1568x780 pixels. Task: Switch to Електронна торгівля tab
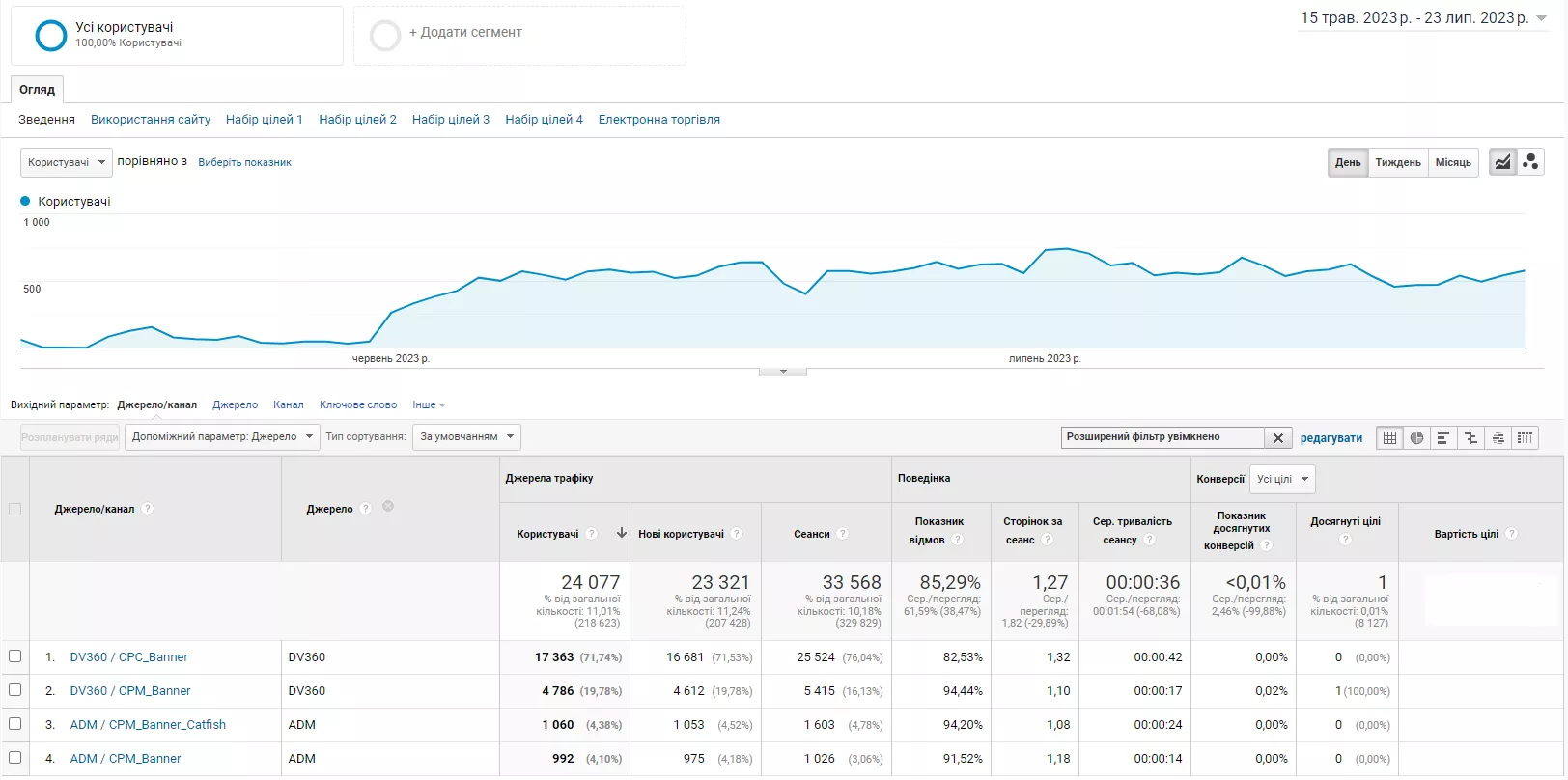(659, 120)
